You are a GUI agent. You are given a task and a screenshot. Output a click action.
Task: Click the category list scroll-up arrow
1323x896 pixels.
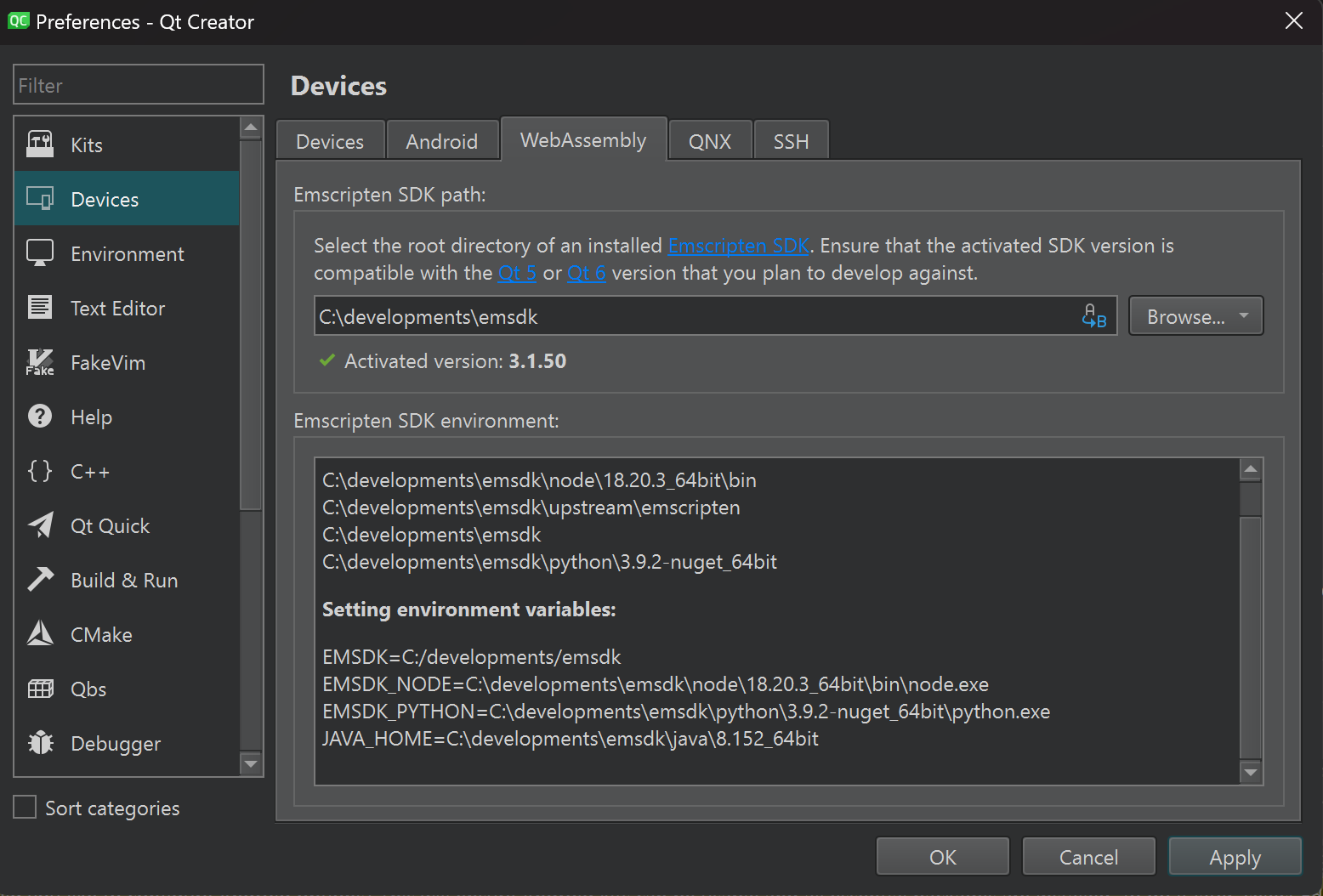click(250, 128)
